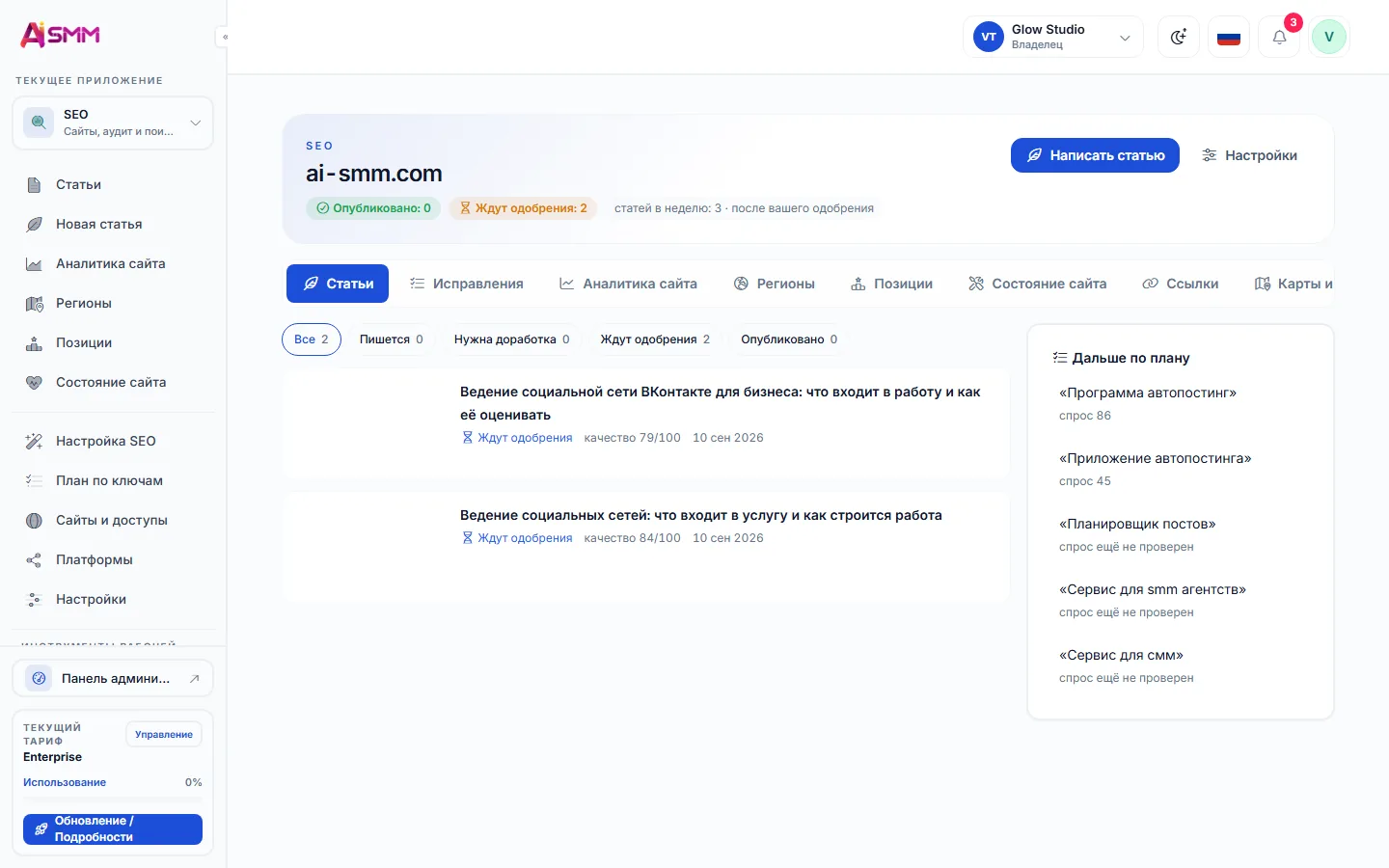
Task: Click the Обновление / Подробности button
Action: point(113,829)
